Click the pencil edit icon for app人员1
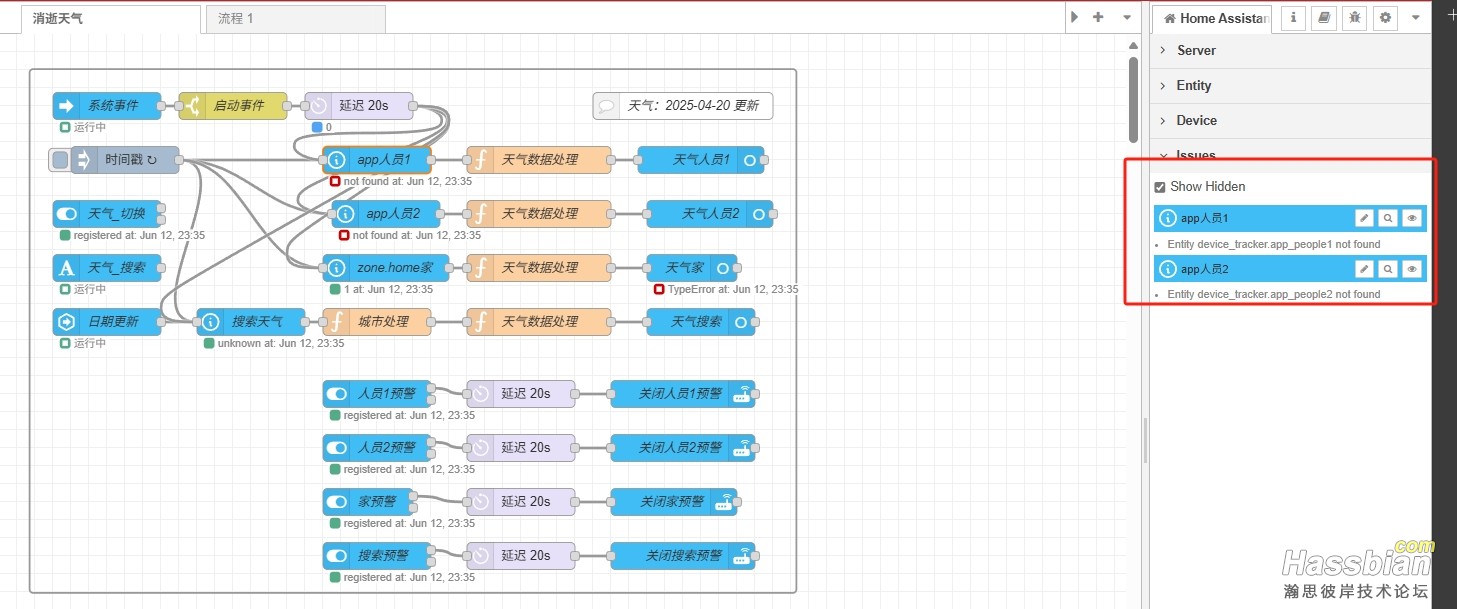This screenshot has width=1457, height=609. coord(1364,218)
